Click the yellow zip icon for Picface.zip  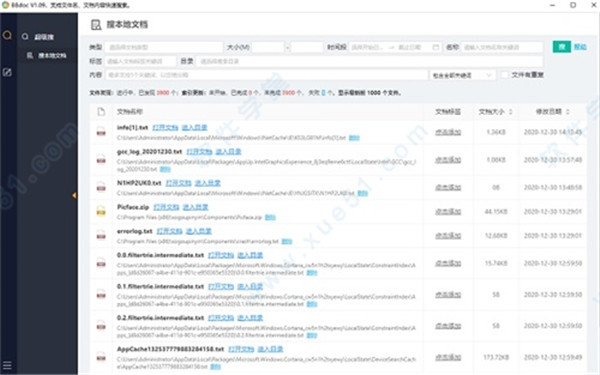click(x=101, y=211)
